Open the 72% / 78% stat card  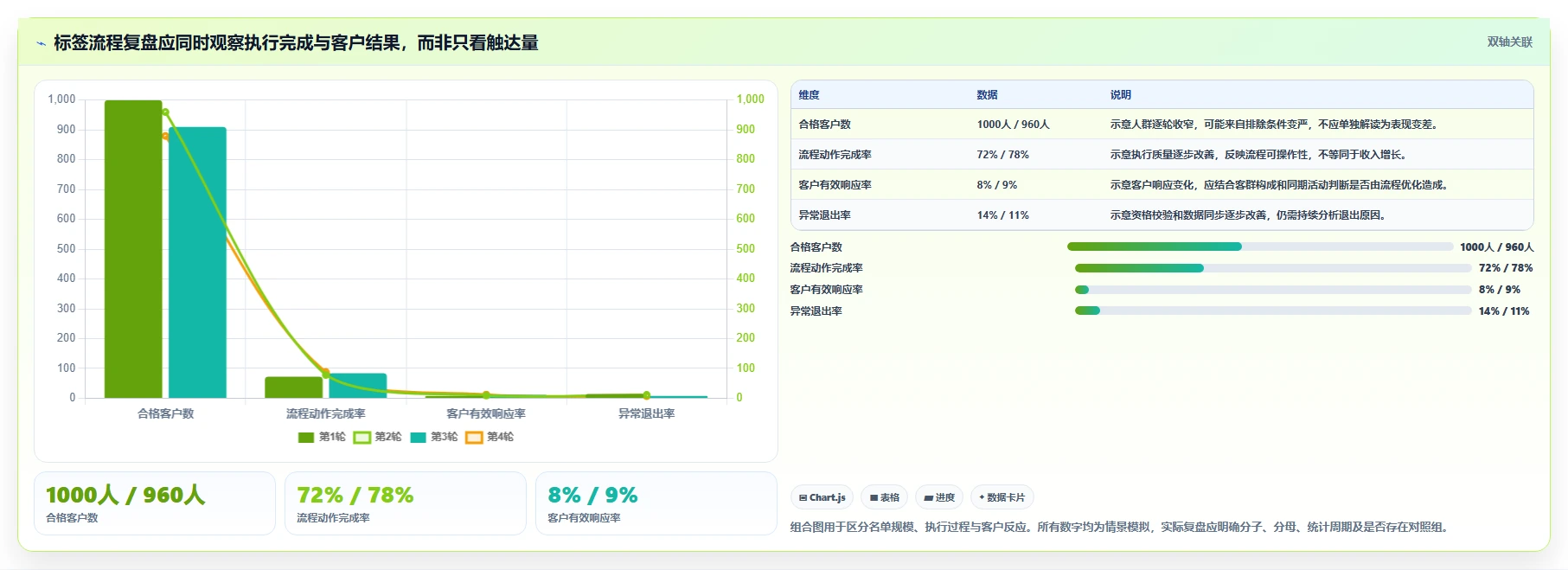pyautogui.click(x=406, y=503)
